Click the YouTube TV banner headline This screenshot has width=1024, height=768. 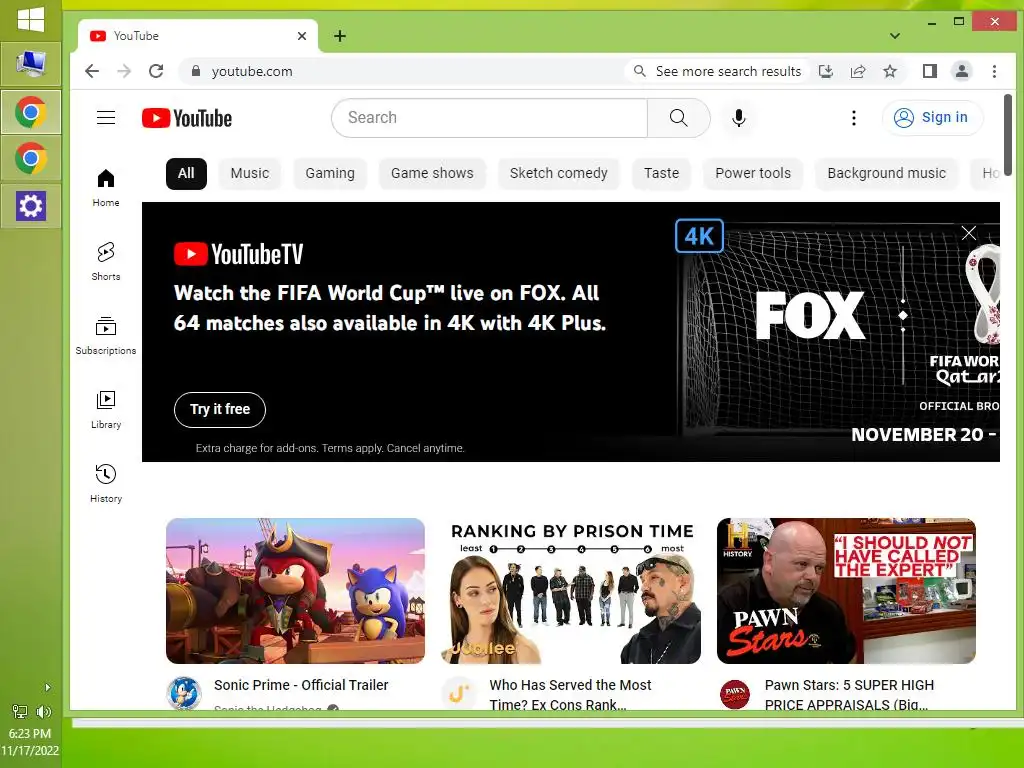click(390, 308)
